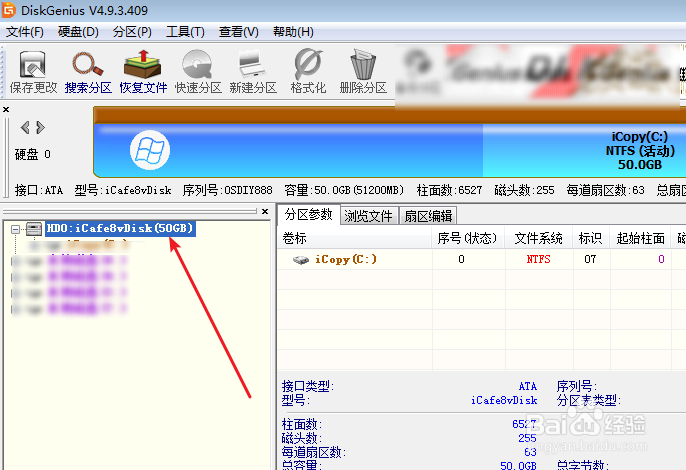This screenshot has height=470, width=686.
Task: Select iCopy(C:) row in partition table
Action: pyautogui.click(x=481, y=260)
